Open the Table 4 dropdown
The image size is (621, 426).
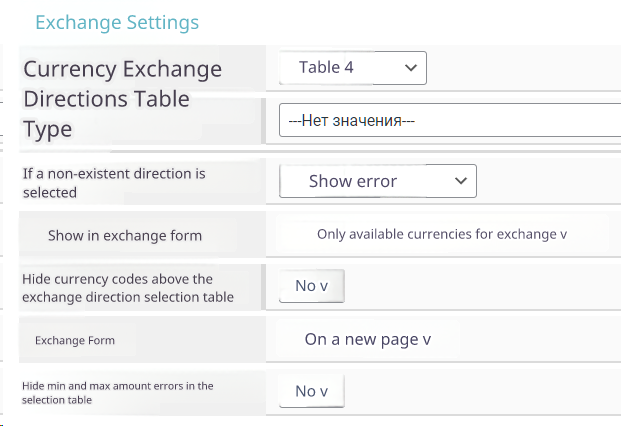click(x=352, y=68)
